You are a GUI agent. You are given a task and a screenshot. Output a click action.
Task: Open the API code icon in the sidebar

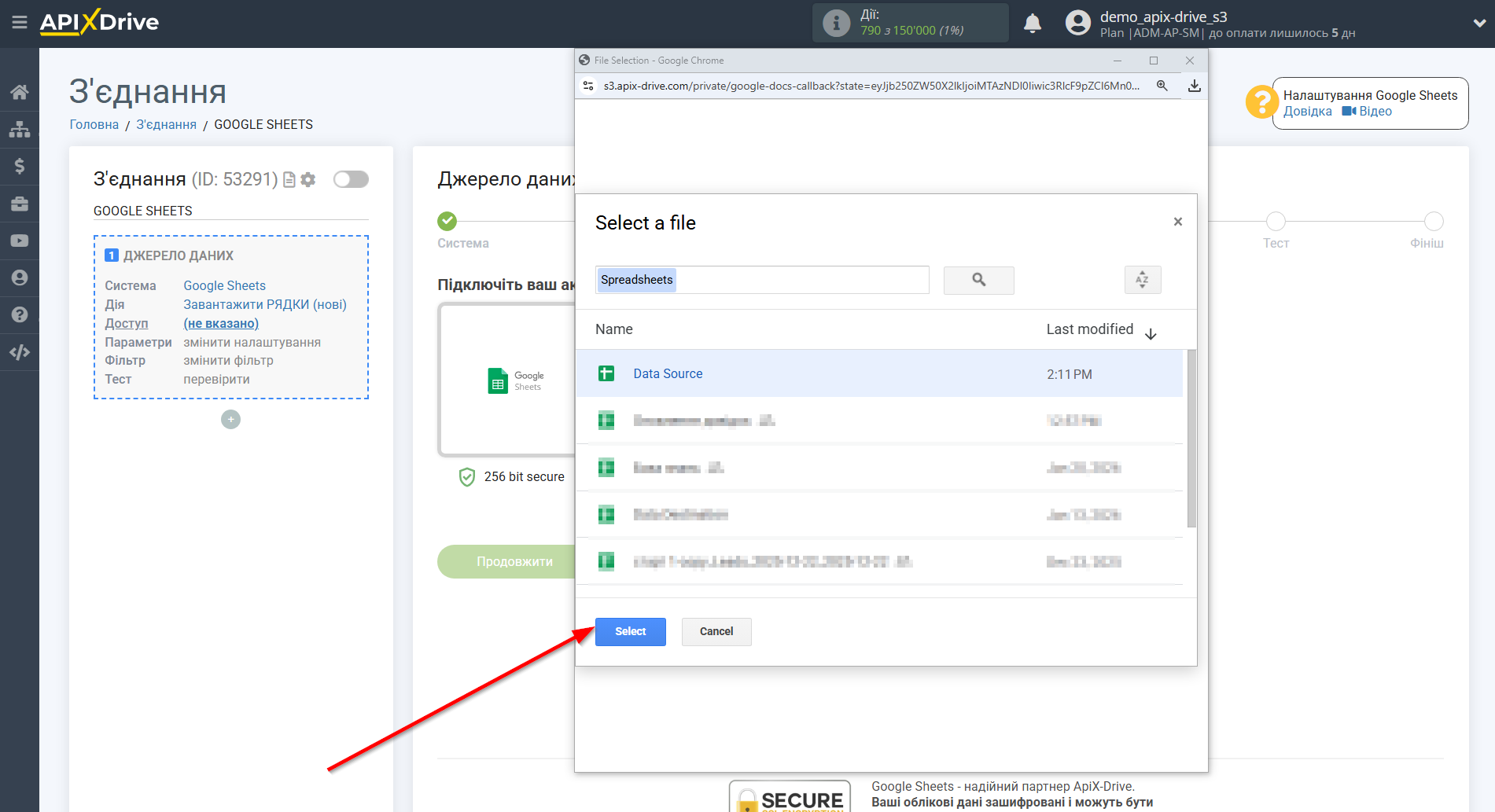click(x=20, y=351)
